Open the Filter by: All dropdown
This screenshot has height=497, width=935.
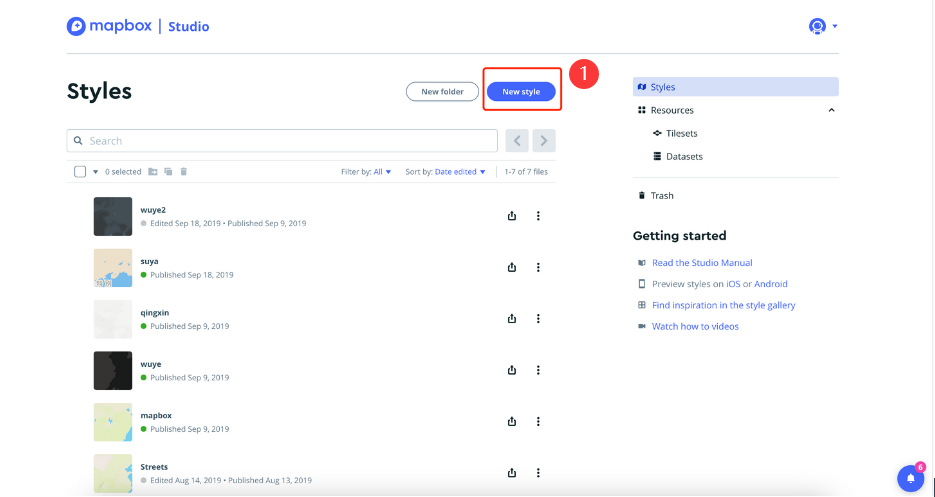point(366,172)
